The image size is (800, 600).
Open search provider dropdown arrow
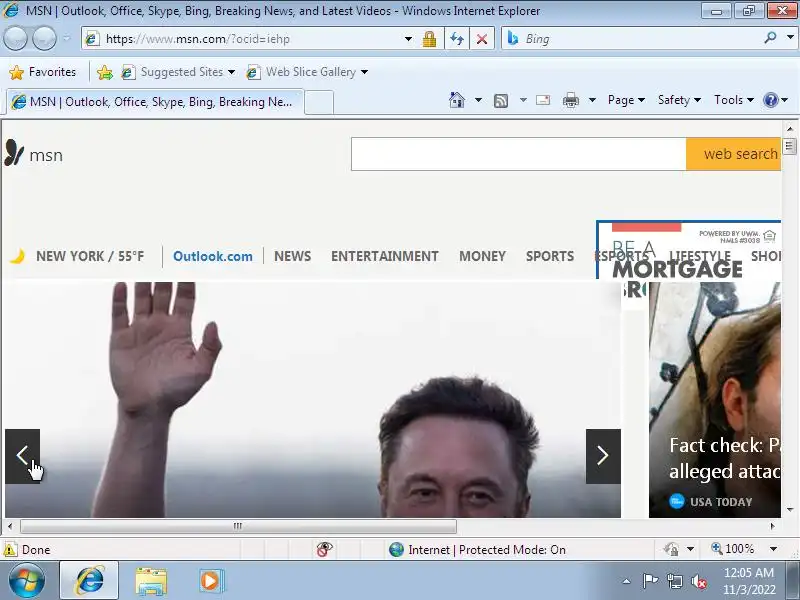pyautogui.click(x=790, y=37)
